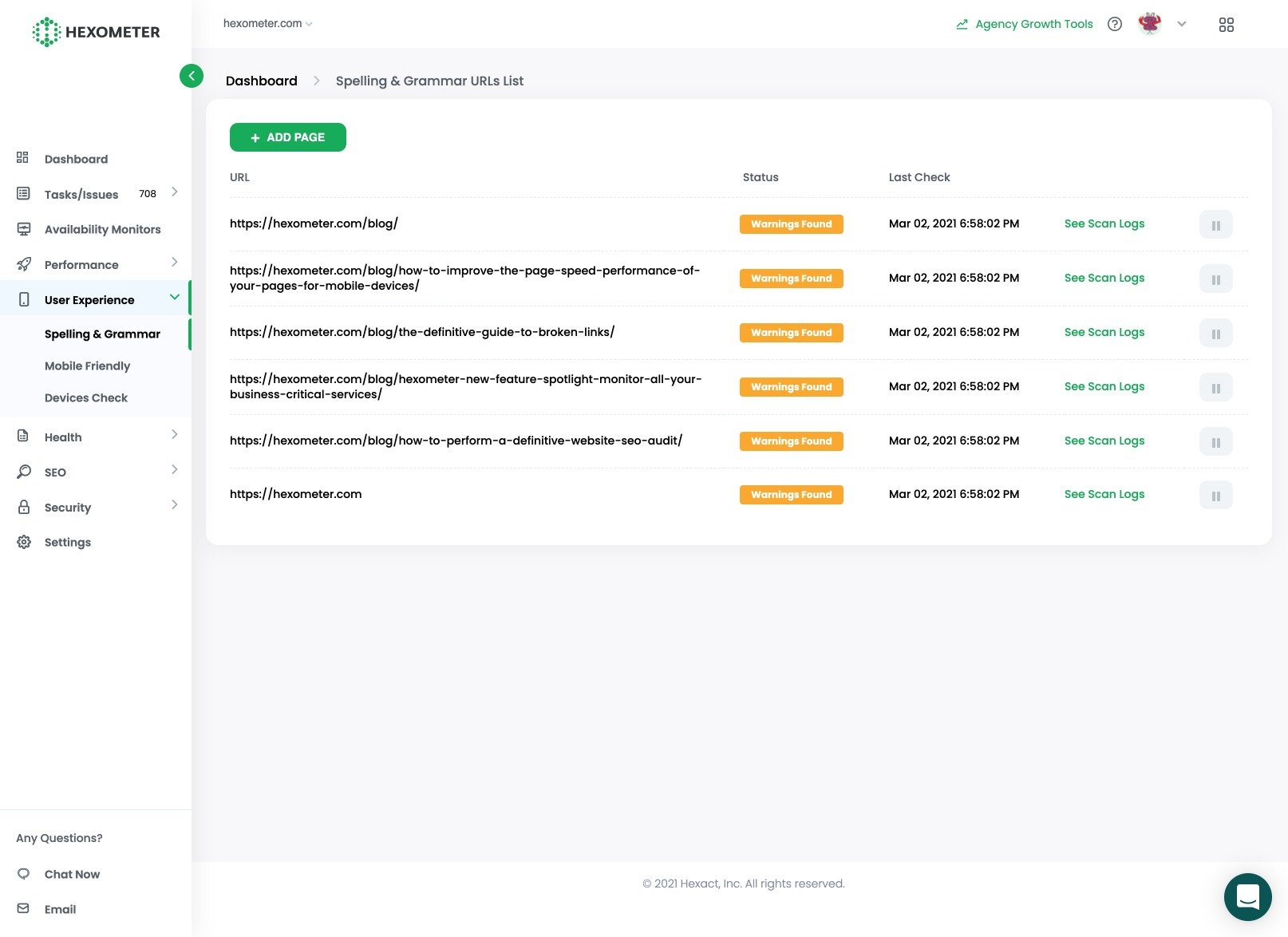Select Mobile Friendly submenu item

click(x=87, y=366)
